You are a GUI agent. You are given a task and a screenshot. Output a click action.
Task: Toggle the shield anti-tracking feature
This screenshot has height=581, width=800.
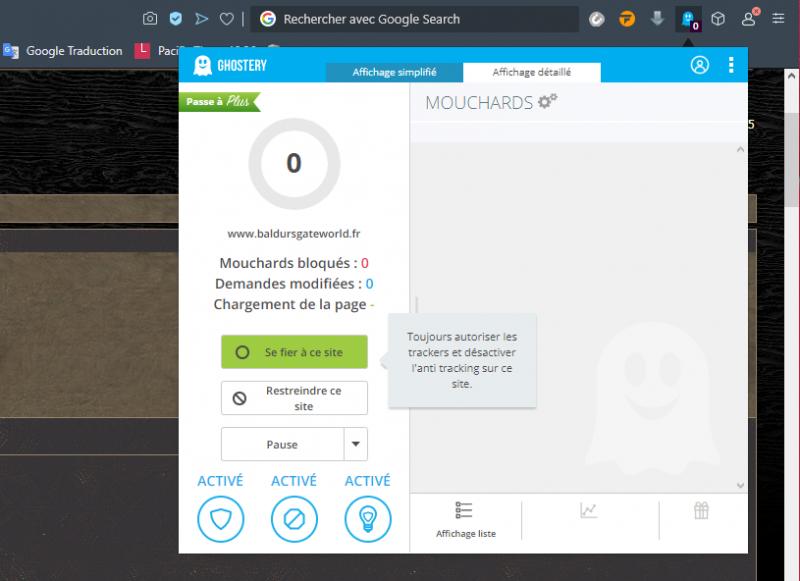220,519
